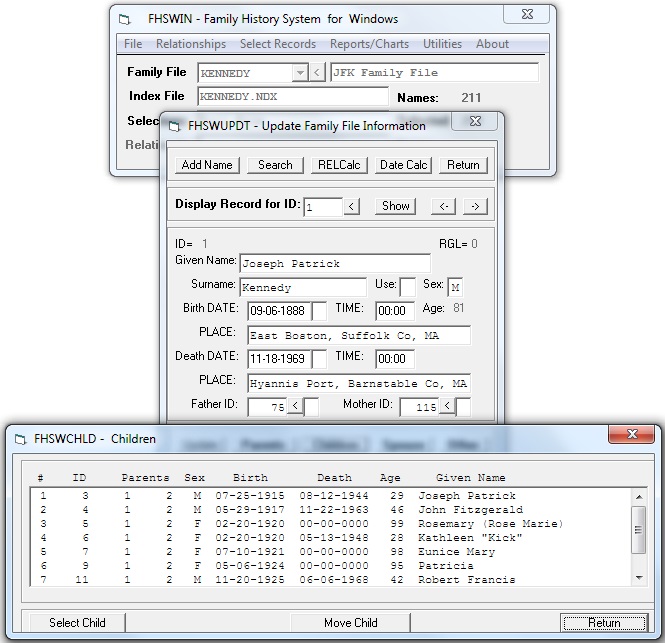Select child row Rosemary (Rose Marie)
Viewport: 665px width, 643px height.
[x=331, y=524]
